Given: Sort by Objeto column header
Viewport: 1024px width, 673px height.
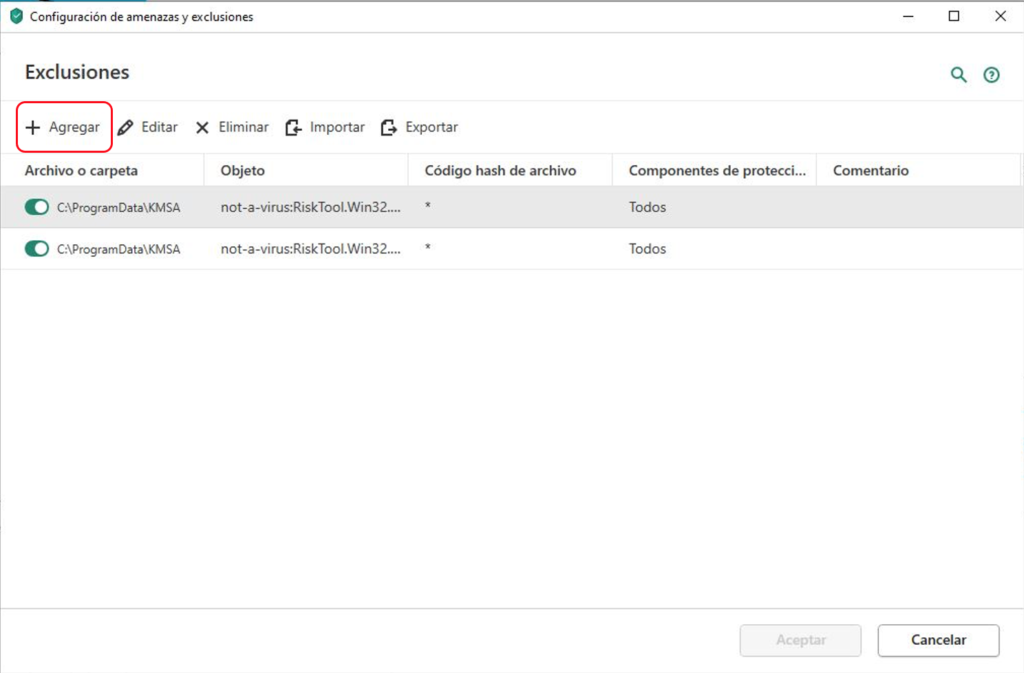Looking at the screenshot, I should click(243, 171).
